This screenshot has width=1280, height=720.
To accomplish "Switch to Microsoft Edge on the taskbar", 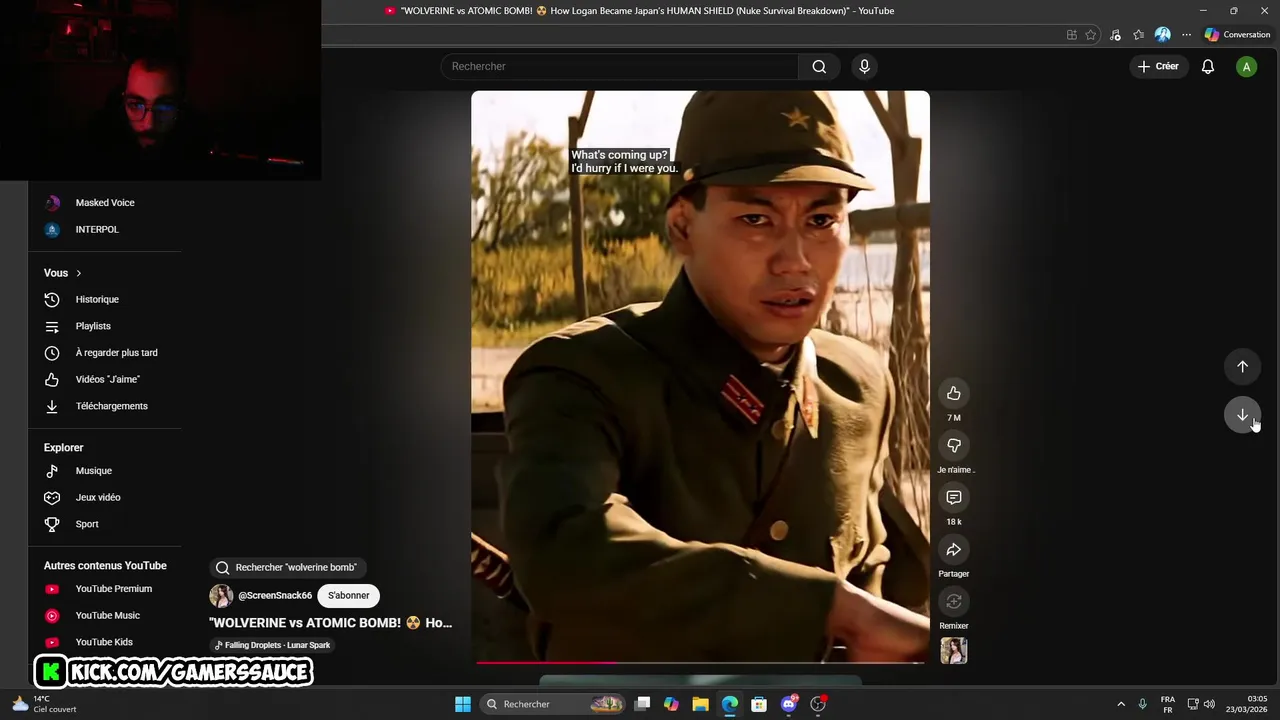I will [x=730, y=704].
